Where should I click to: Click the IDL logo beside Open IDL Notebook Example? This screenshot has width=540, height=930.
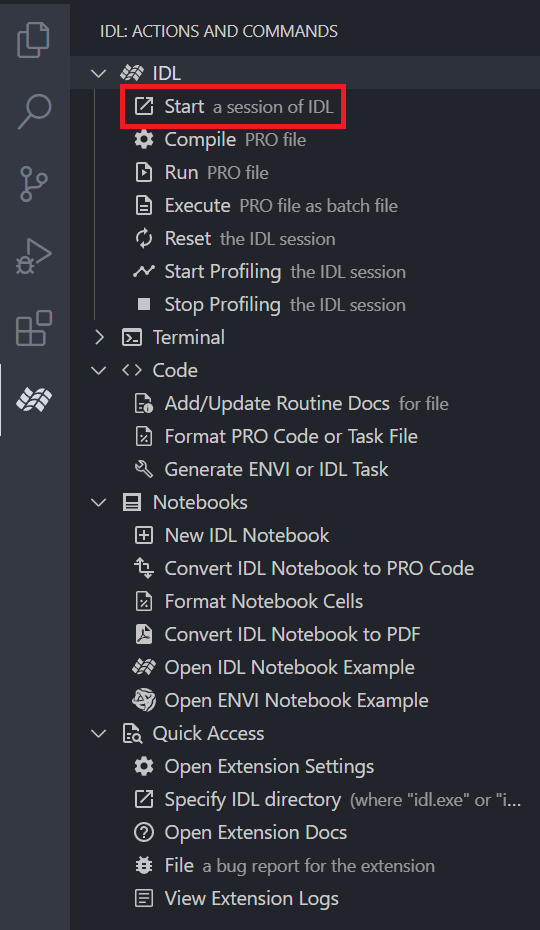pos(144,667)
